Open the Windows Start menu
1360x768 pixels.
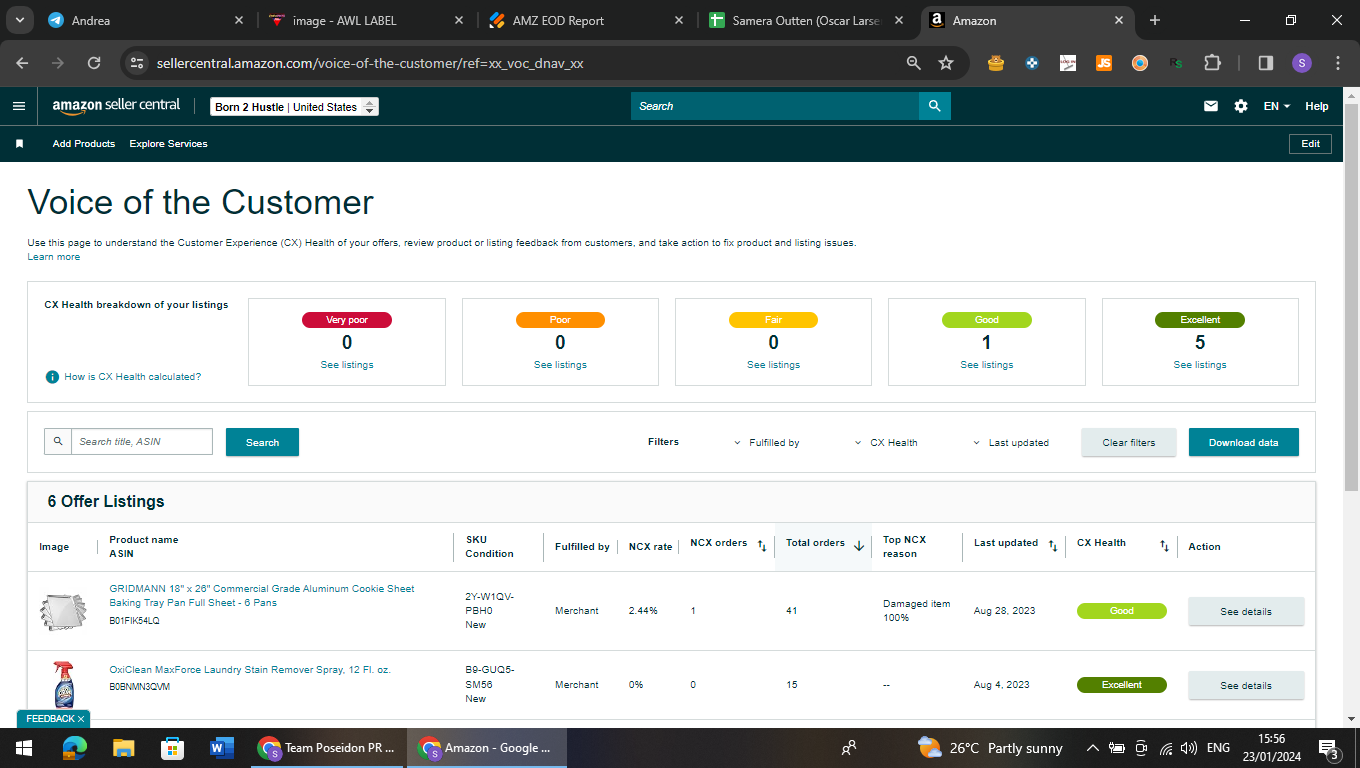pyautogui.click(x=23, y=748)
